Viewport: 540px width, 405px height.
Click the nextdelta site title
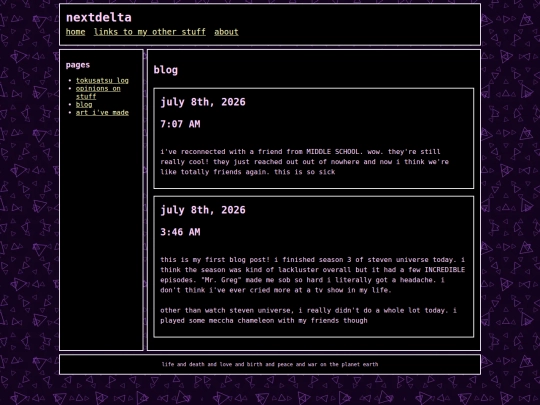[x=98, y=17]
